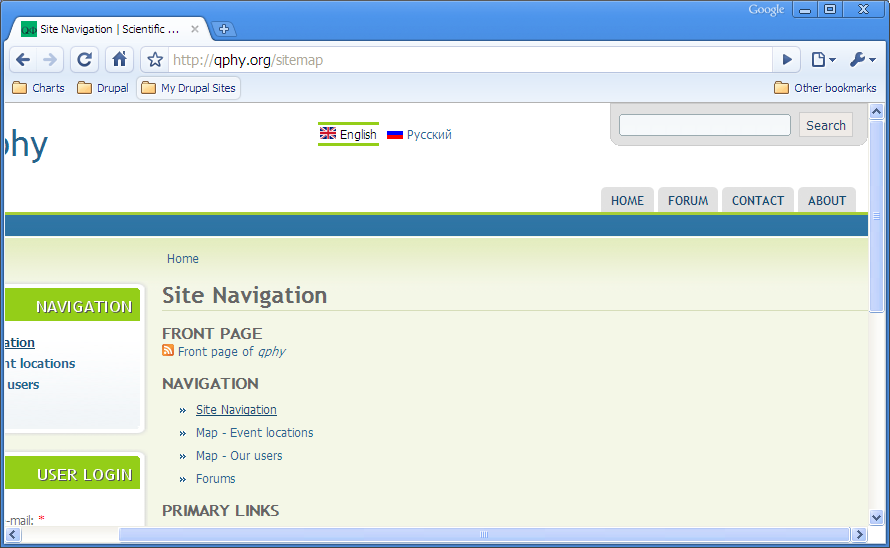Click the horizontal scrollbar right arrow

click(x=859, y=534)
